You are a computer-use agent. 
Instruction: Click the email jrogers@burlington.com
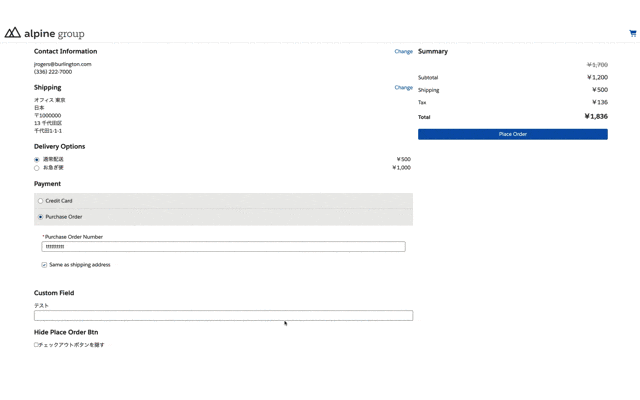[x=62, y=64]
